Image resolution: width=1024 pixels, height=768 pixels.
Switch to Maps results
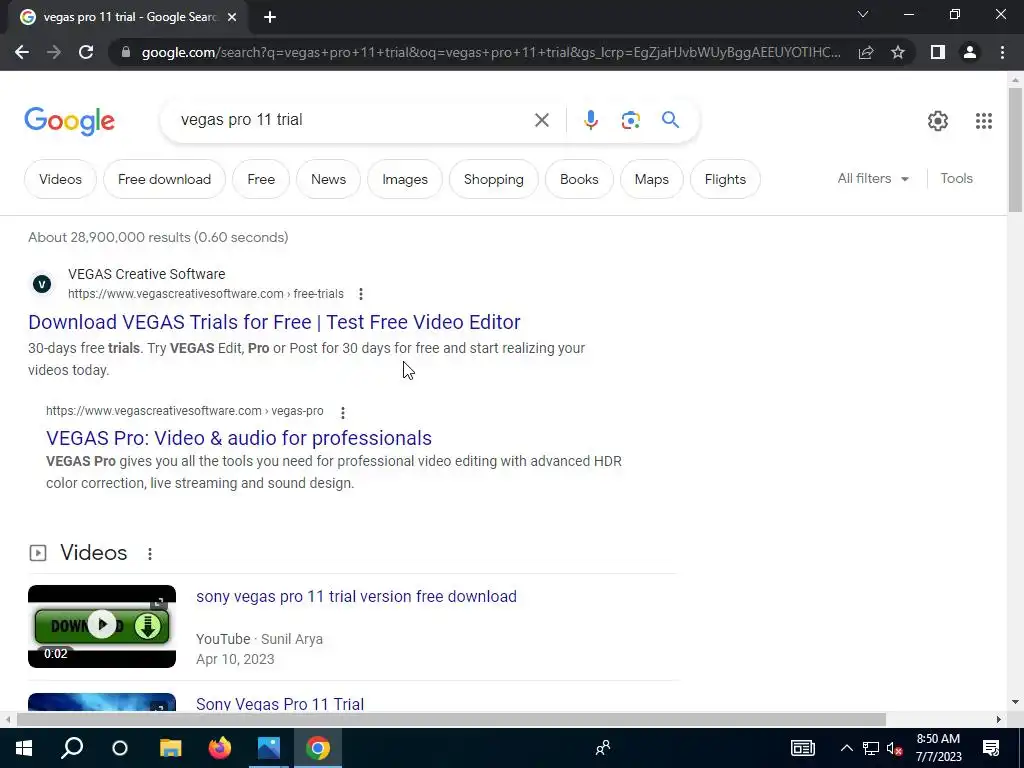click(x=652, y=179)
